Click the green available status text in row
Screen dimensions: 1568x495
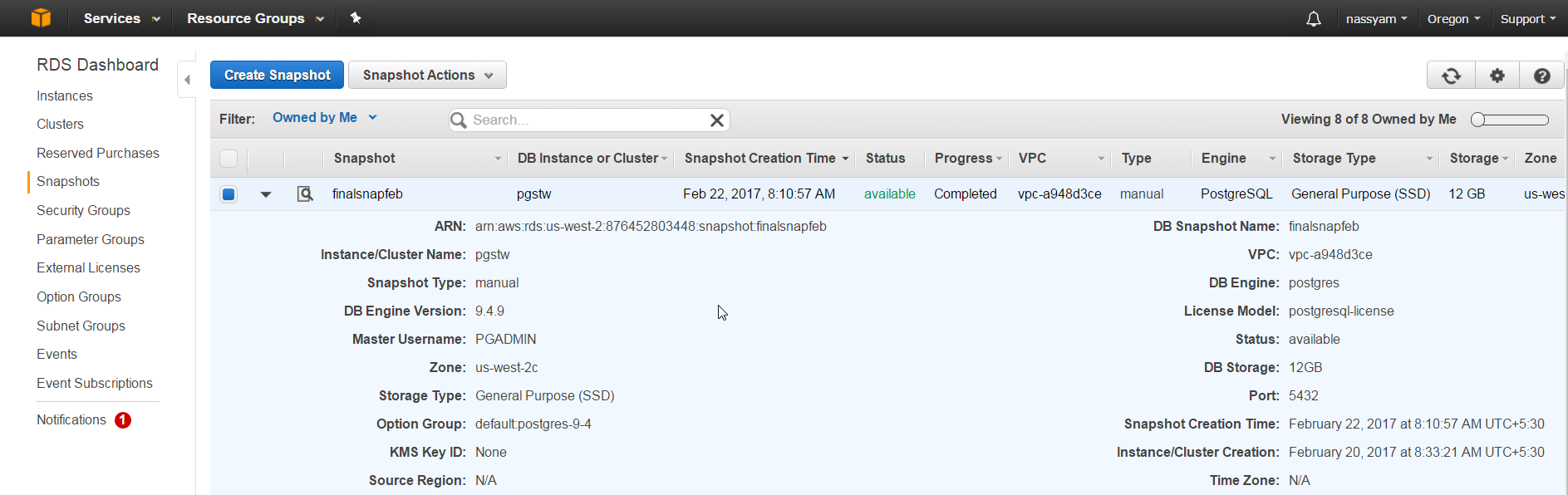tap(890, 194)
